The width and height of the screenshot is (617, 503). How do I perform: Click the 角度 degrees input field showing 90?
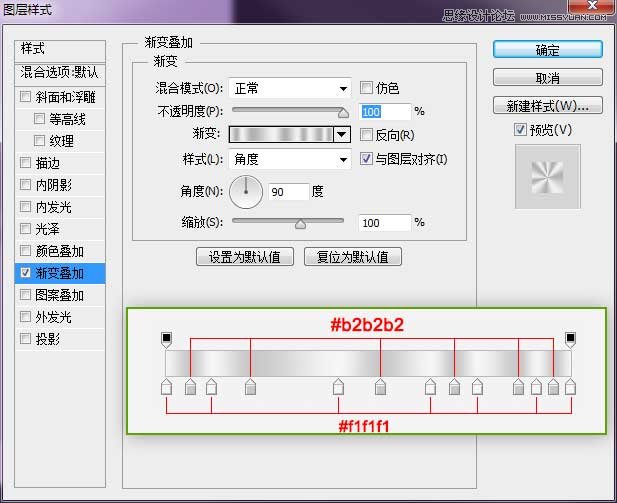(x=289, y=192)
